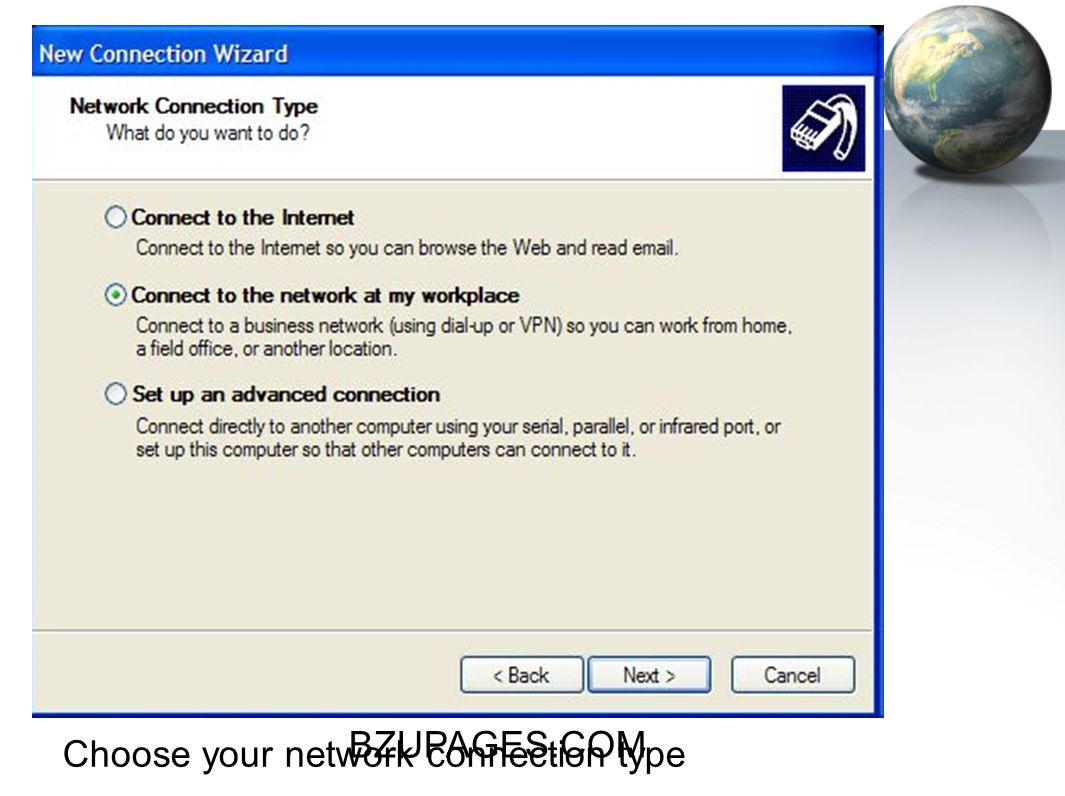
Task: Click the BZUPAGES.COM watermark text
Action: tap(497, 744)
